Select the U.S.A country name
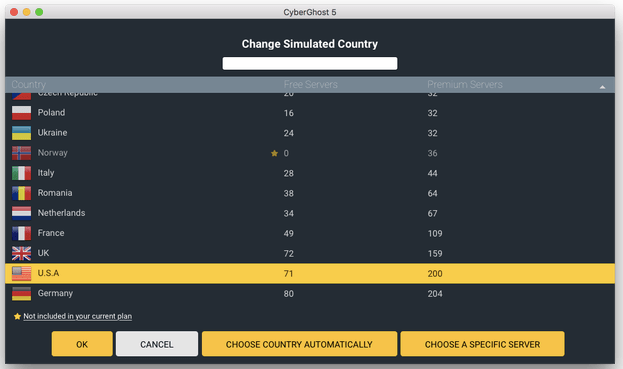Screen dimensions: 623x369 (48, 273)
